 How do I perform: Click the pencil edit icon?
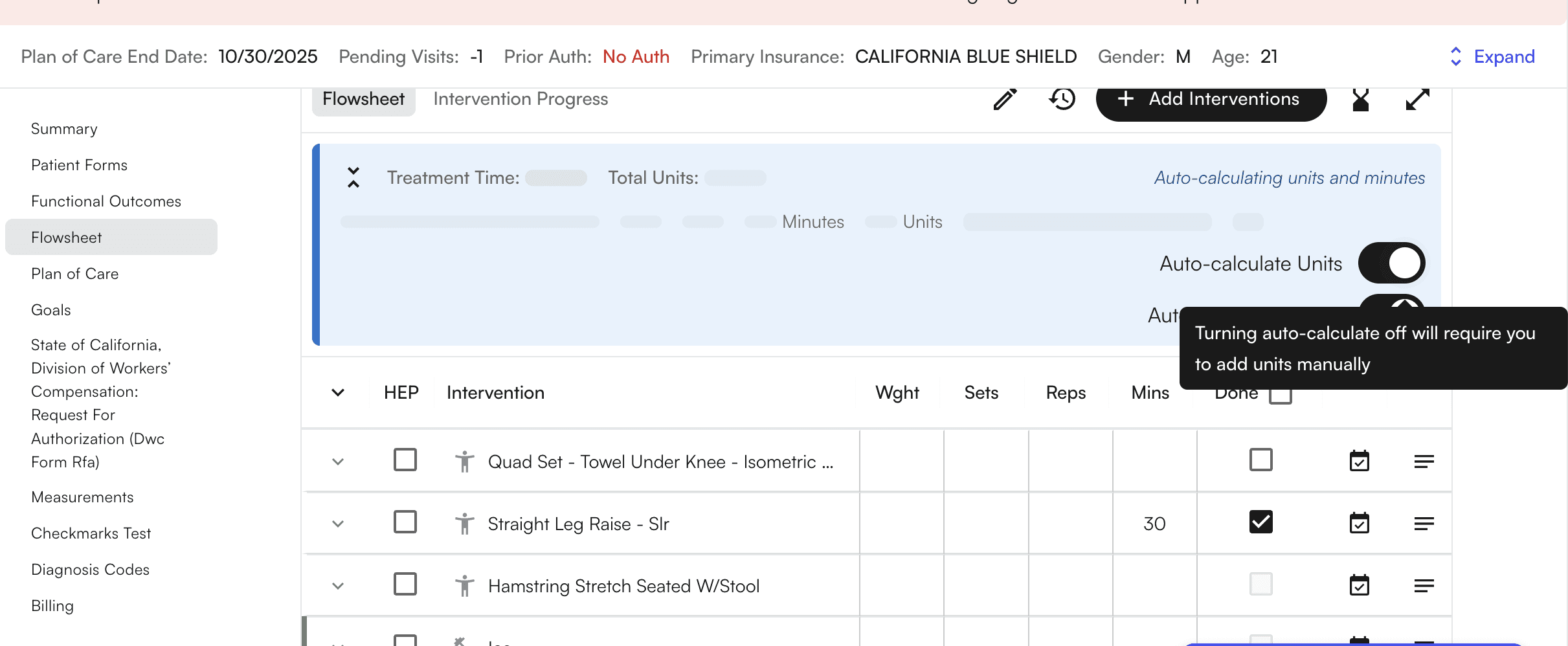[x=1005, y=100]
